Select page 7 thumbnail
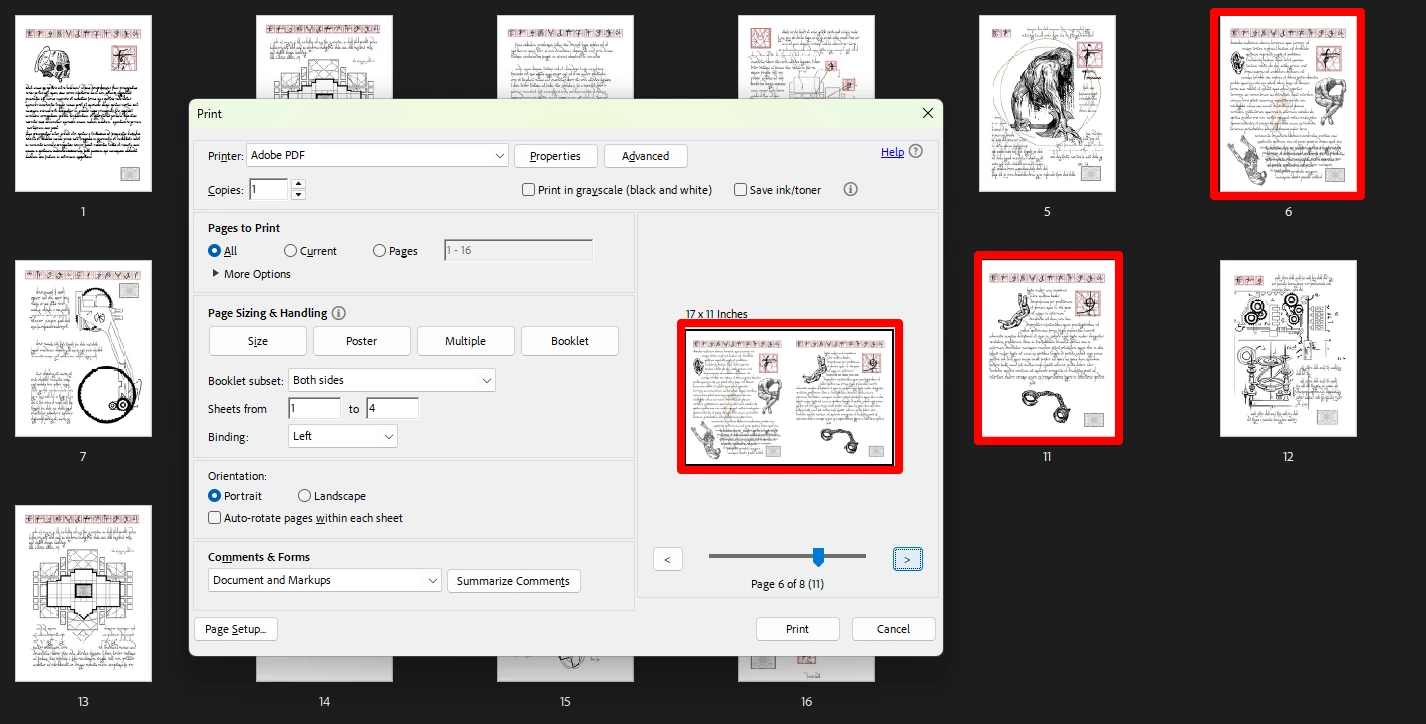Image resolution: width=1426 pixels, height=724 pixels. (x=83, y=348)
